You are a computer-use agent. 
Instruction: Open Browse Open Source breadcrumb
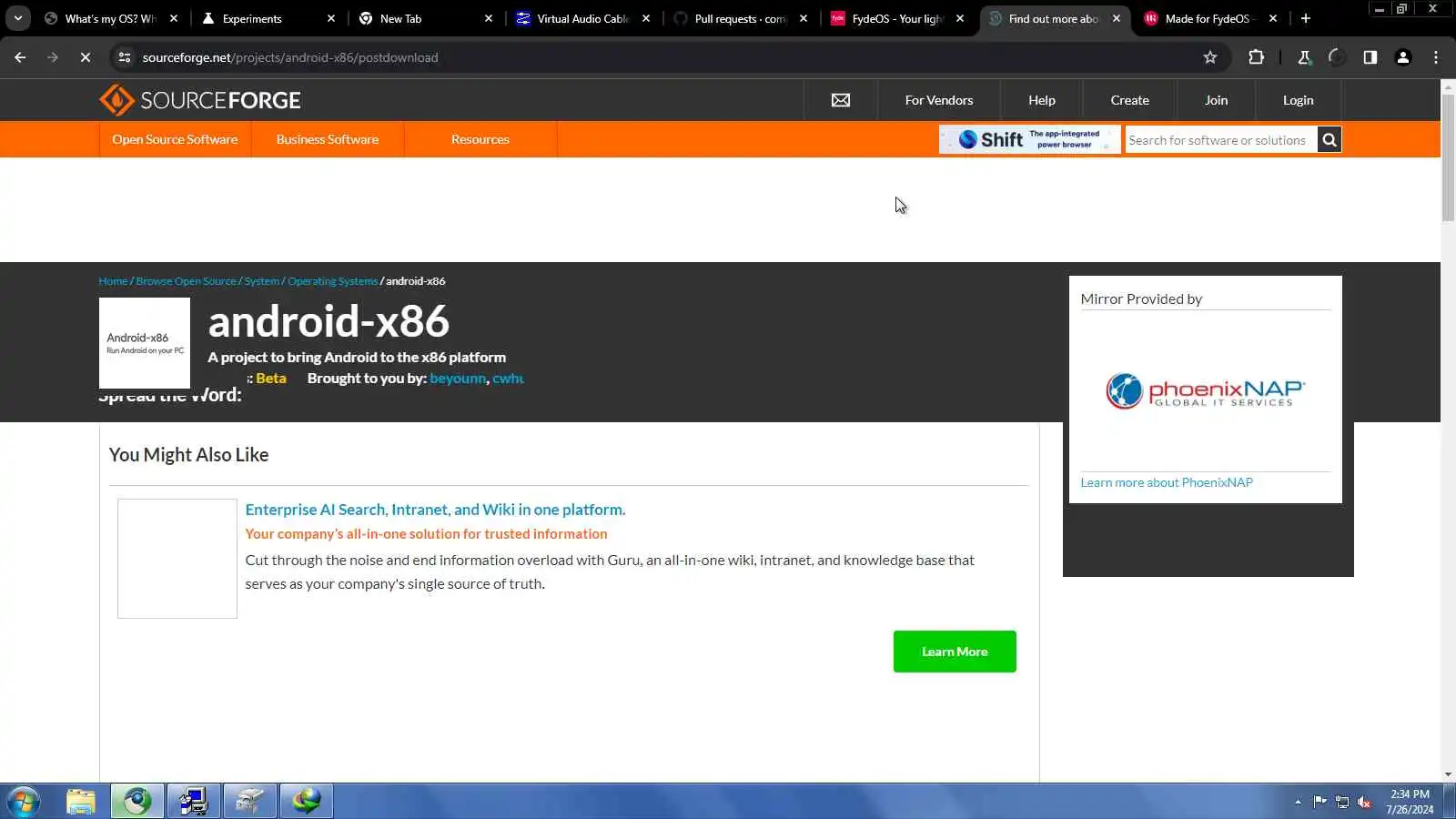[186, 281]
